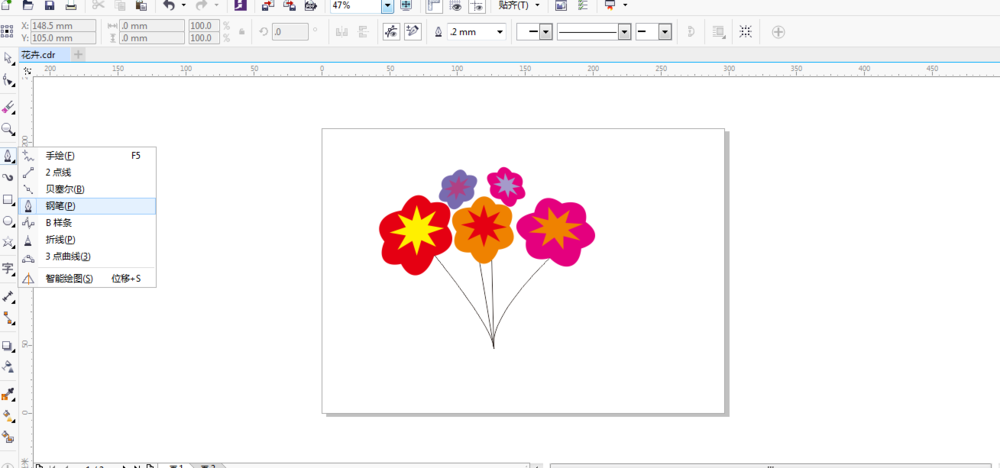Select the Artistic Media tool
This screenshot has height=468, width=1000.
tap(8, 177)
